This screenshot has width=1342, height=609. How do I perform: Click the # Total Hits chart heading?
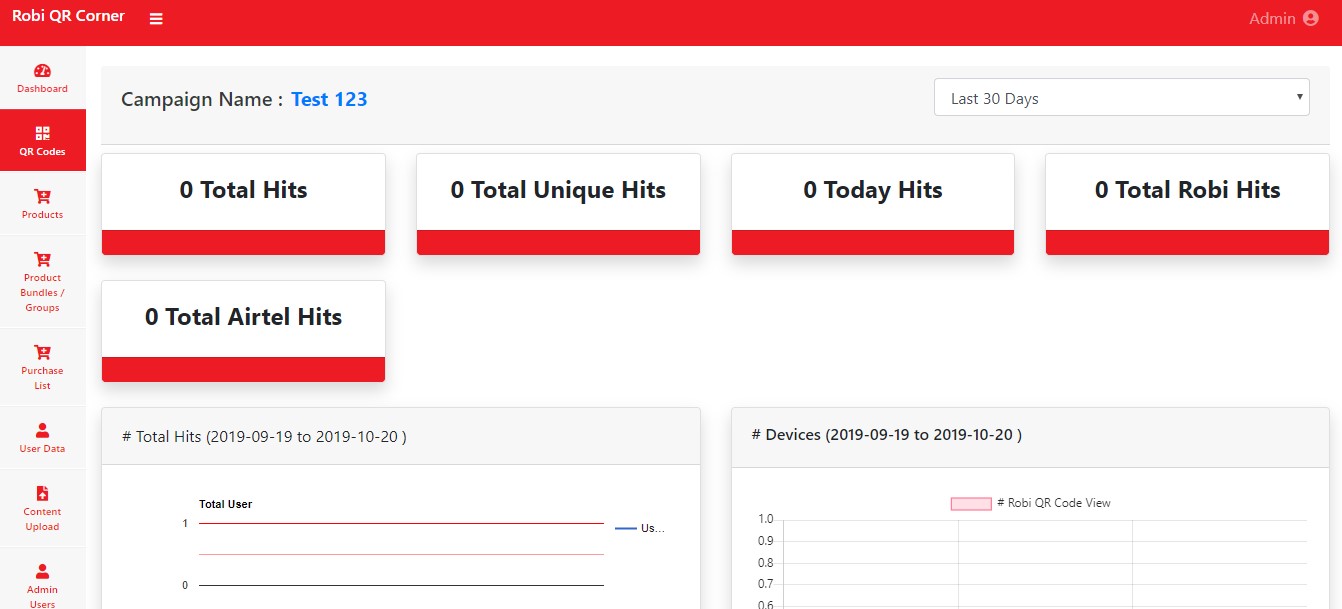(x=264, y=436)
